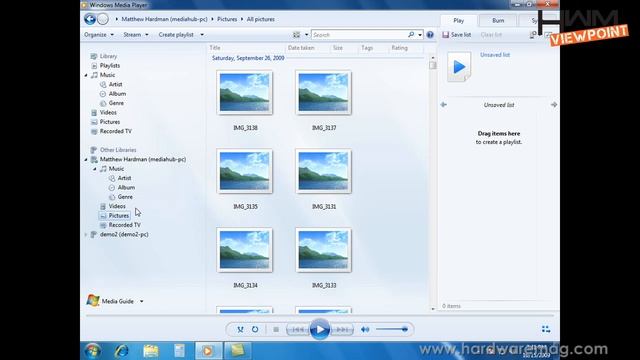Switch to the Burn tab
Screen dimensions: 640x360
click(498, 20)
